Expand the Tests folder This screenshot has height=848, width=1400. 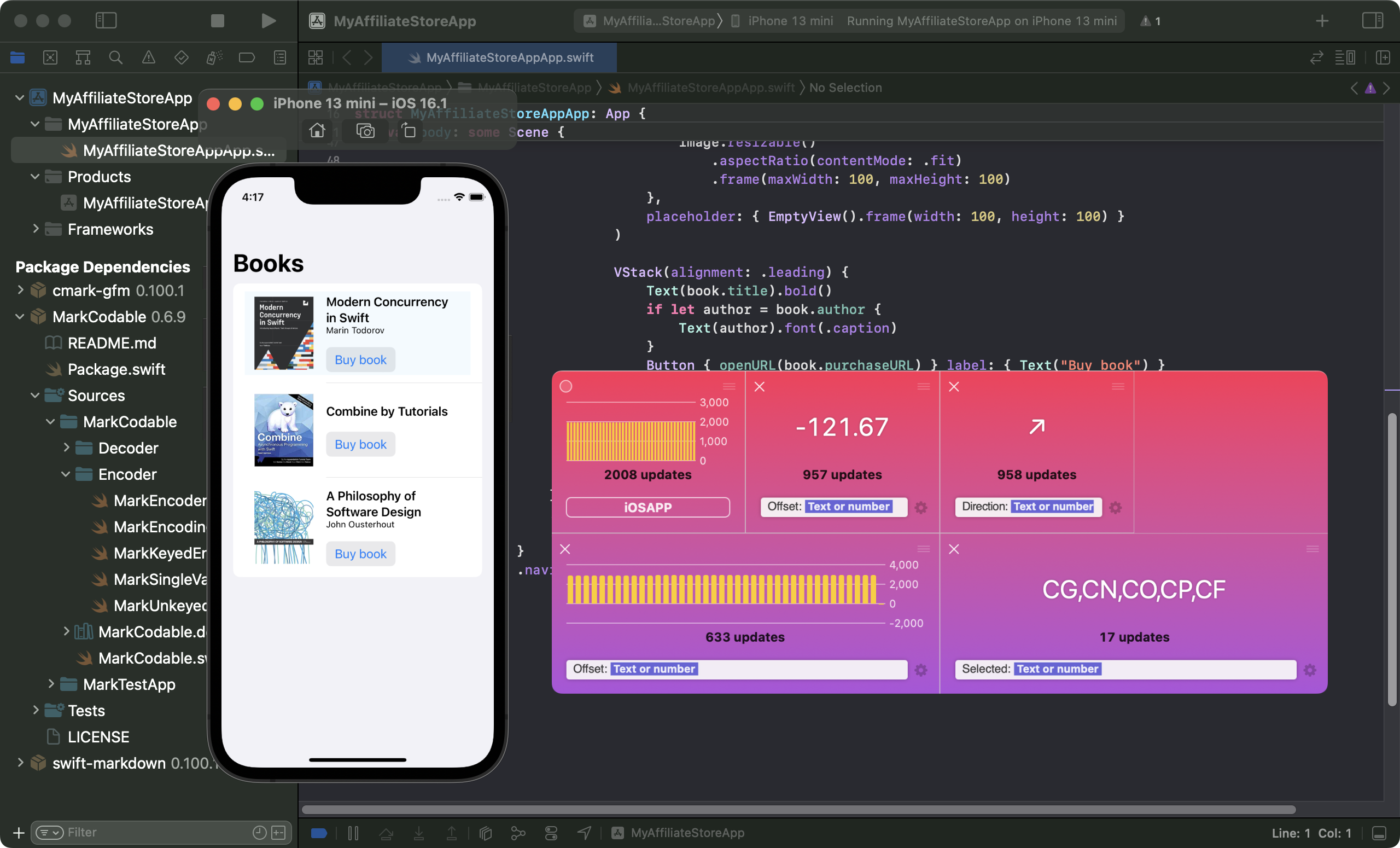[x=35, y=711]
